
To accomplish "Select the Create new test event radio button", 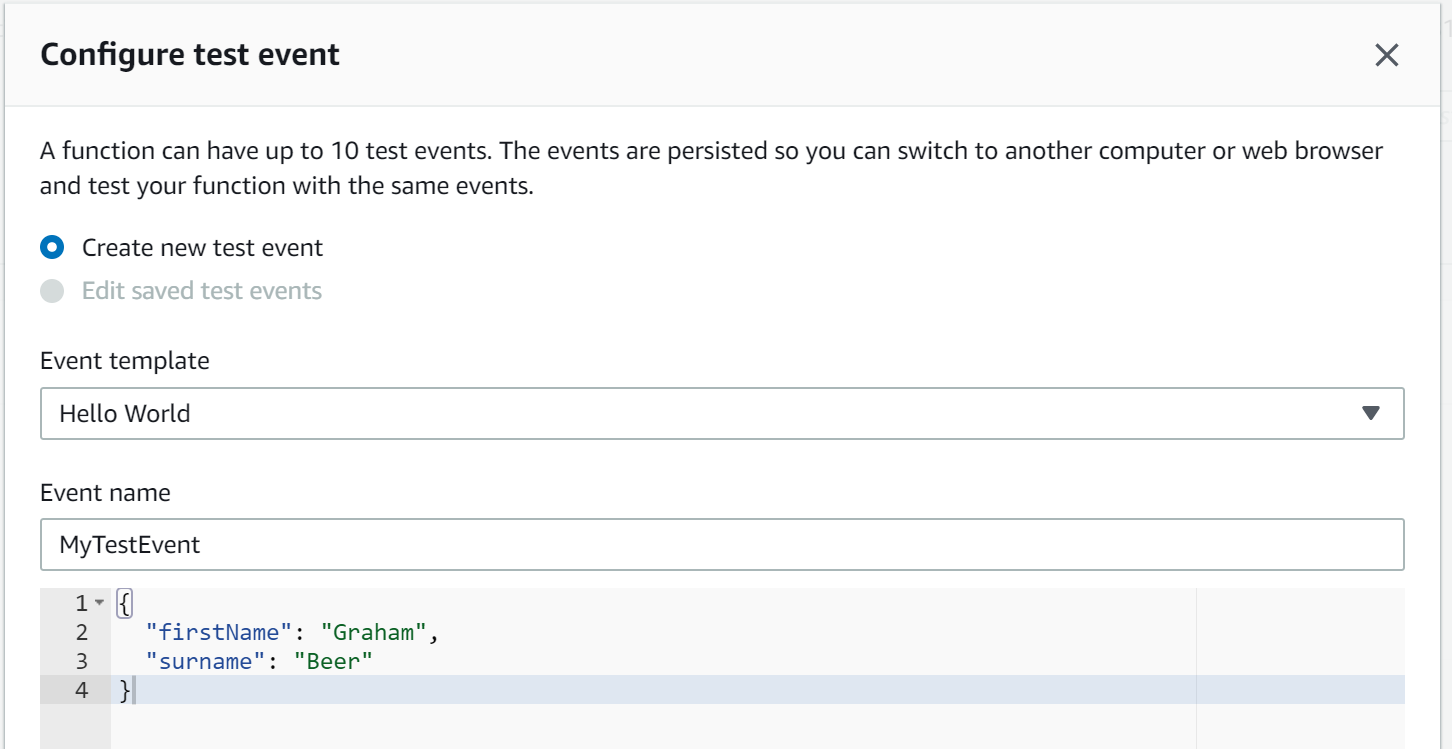I will [51, 247].
